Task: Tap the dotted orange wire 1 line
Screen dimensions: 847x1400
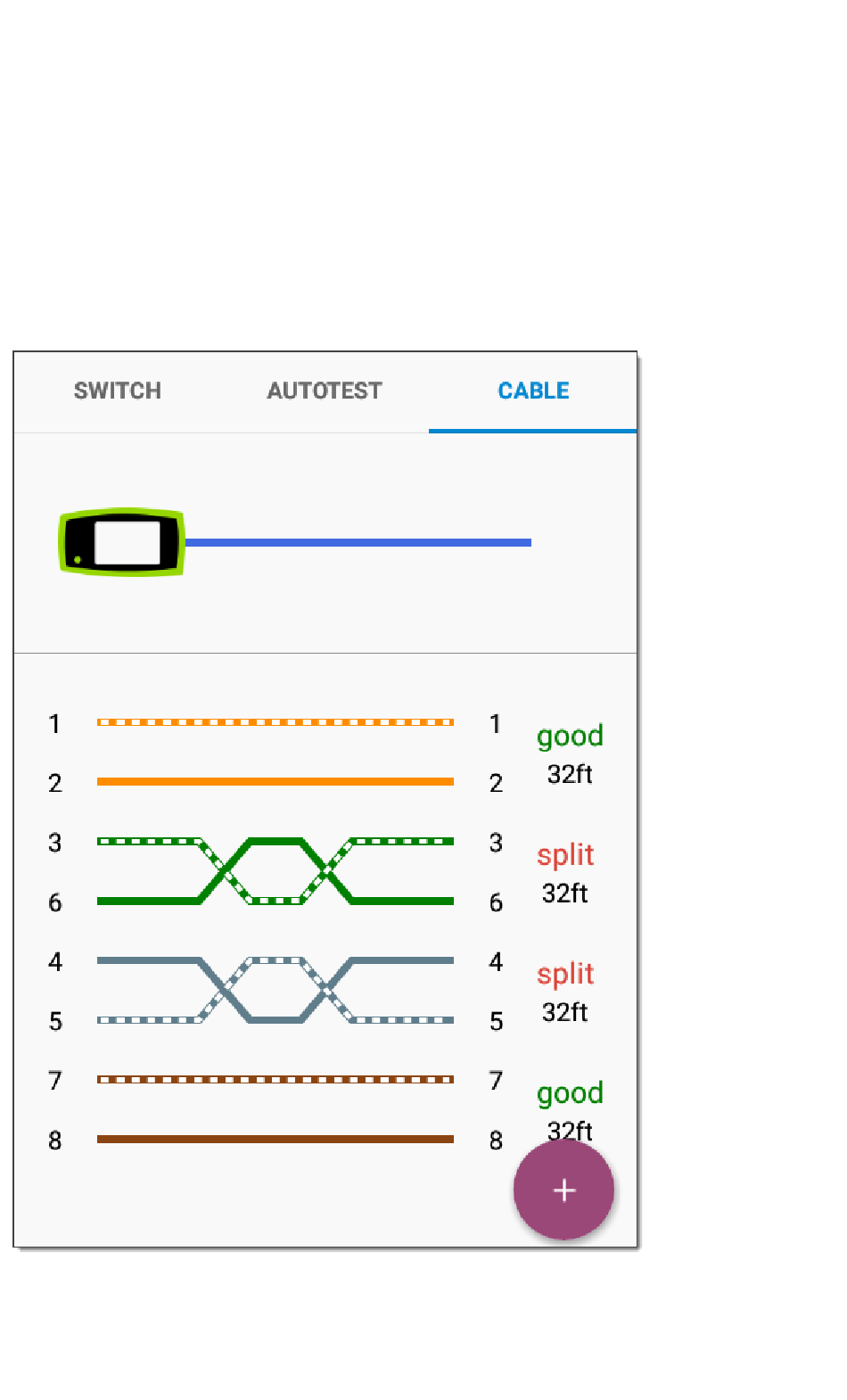Action: [x=275, y=722]
